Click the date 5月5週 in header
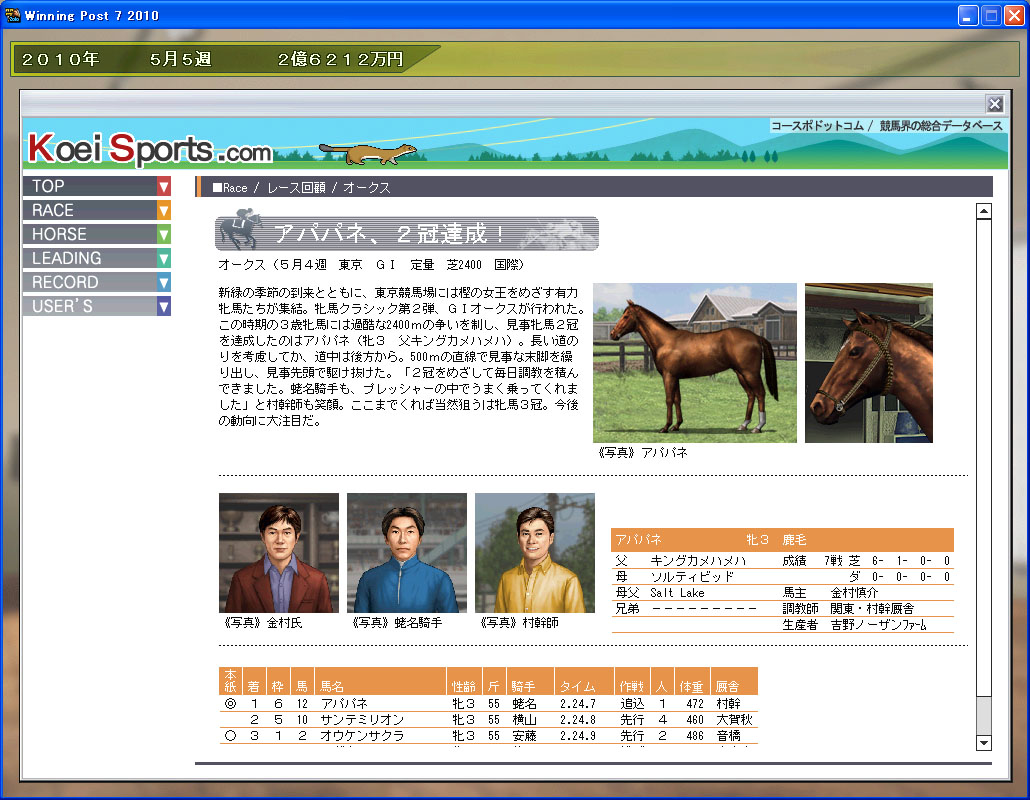 [x=181, y=60]
